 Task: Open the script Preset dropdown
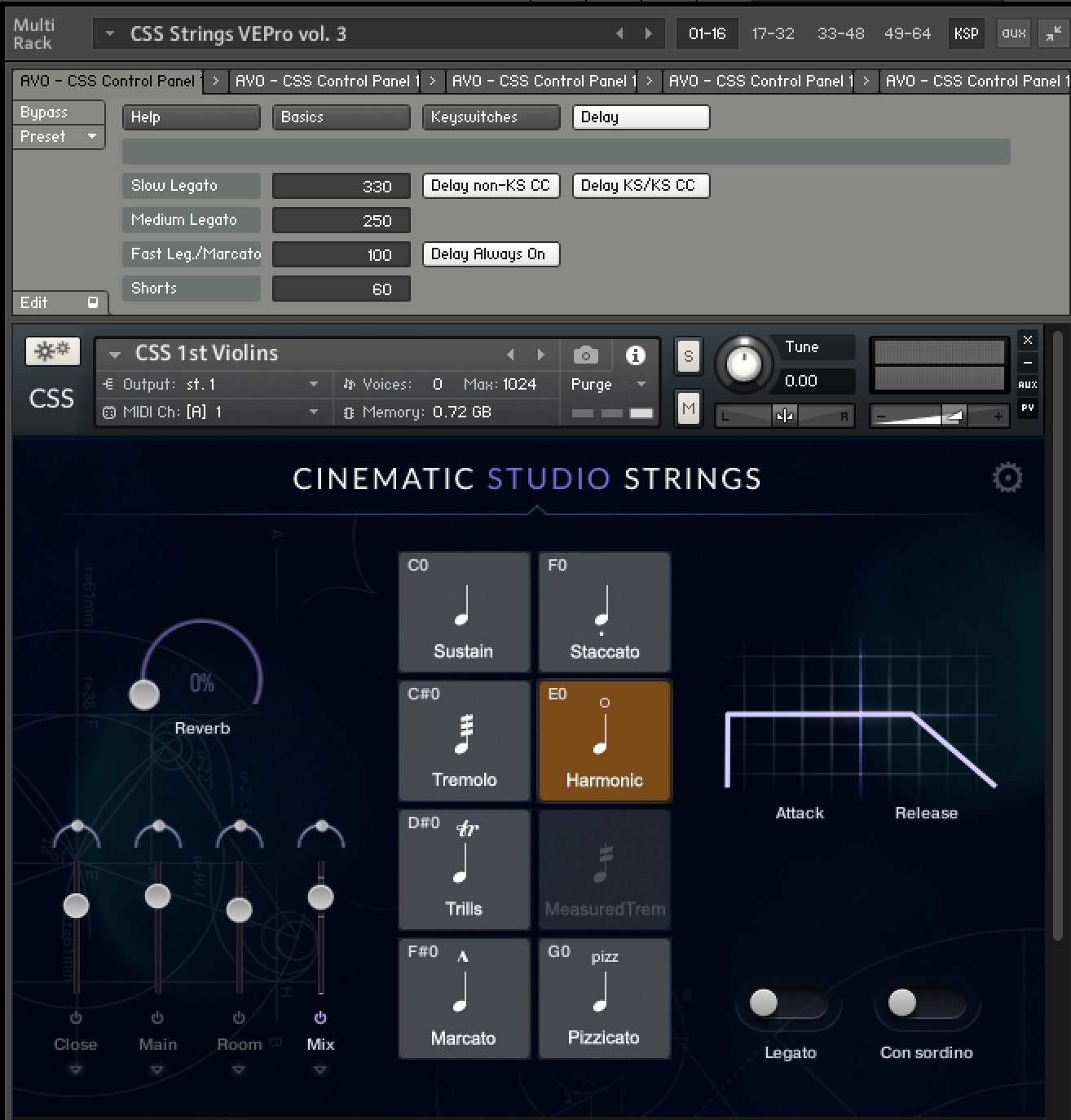coord(59,136)
